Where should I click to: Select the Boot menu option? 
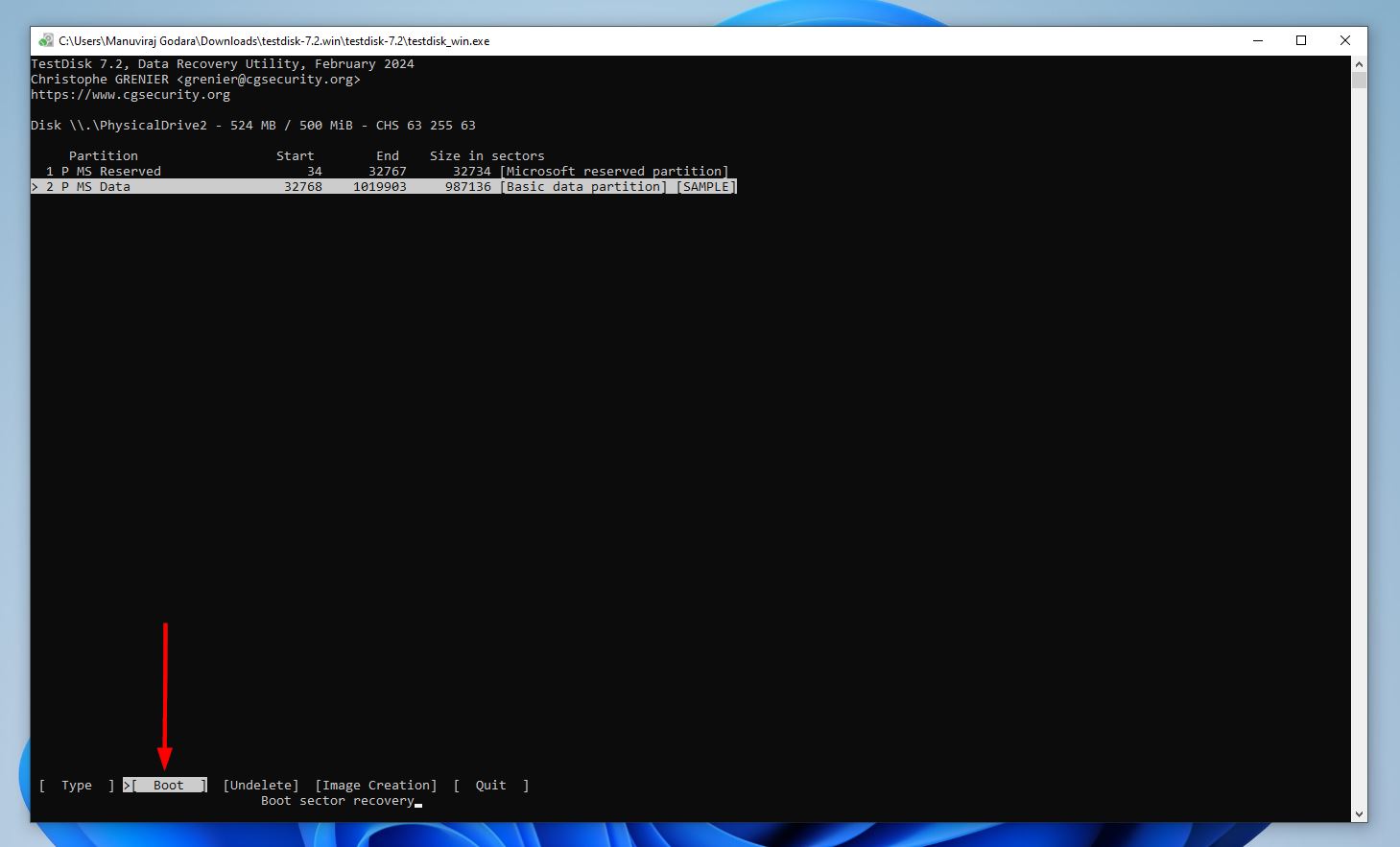coord(167,785)
